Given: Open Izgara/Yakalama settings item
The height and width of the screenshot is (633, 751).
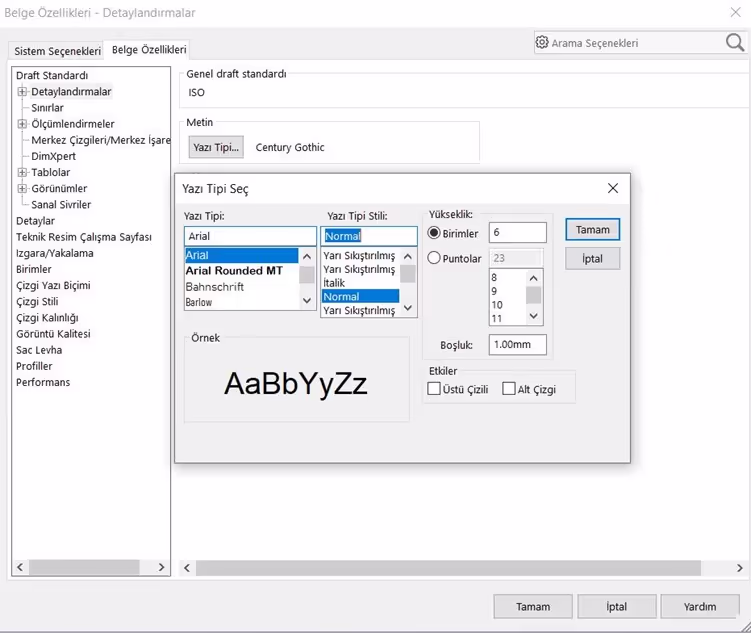Looking at the screenshot, I should click(55, 253).
